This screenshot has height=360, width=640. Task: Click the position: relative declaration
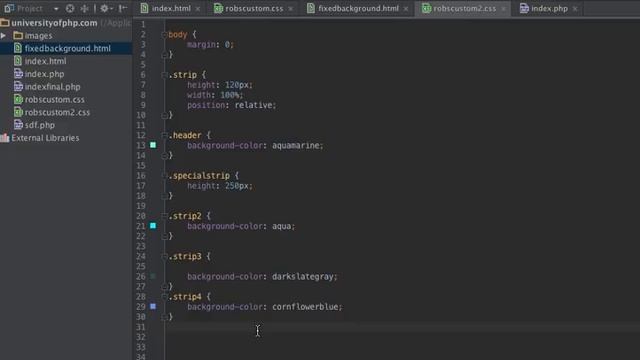(231, 105)
